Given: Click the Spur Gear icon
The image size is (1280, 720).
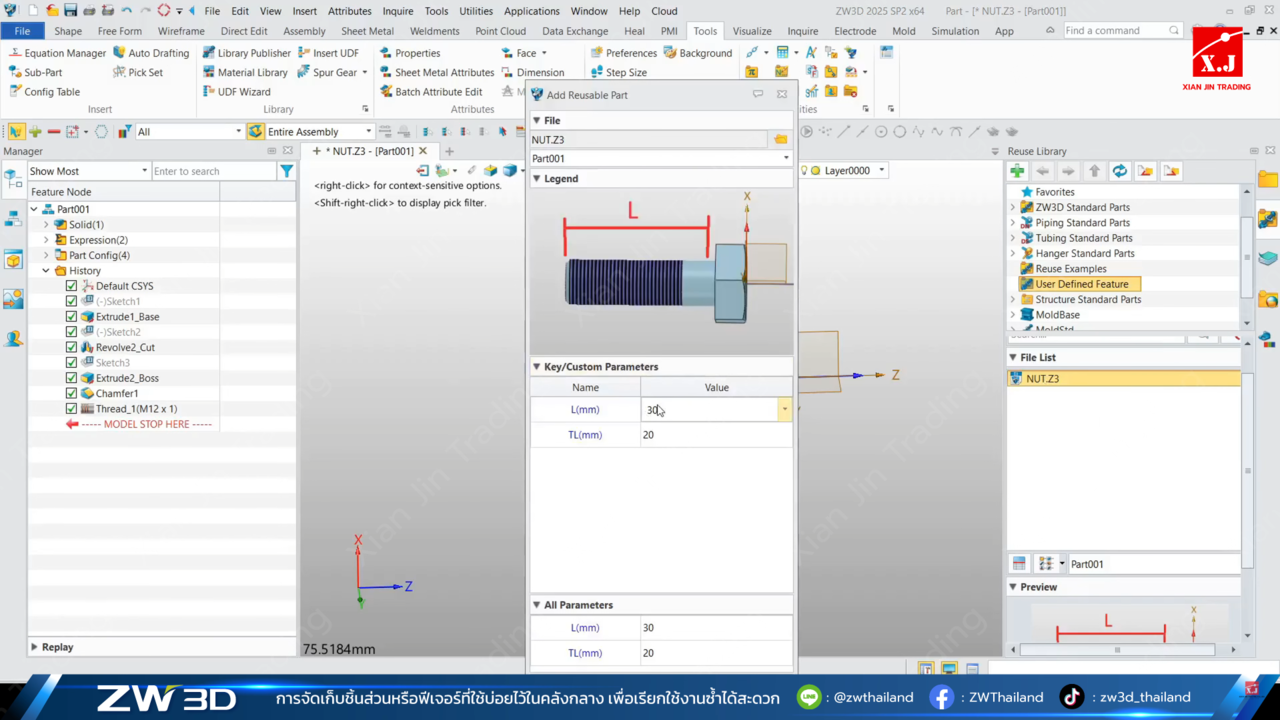Looking at the screenshot, I should pyautogui.click(x=305, y=72).
